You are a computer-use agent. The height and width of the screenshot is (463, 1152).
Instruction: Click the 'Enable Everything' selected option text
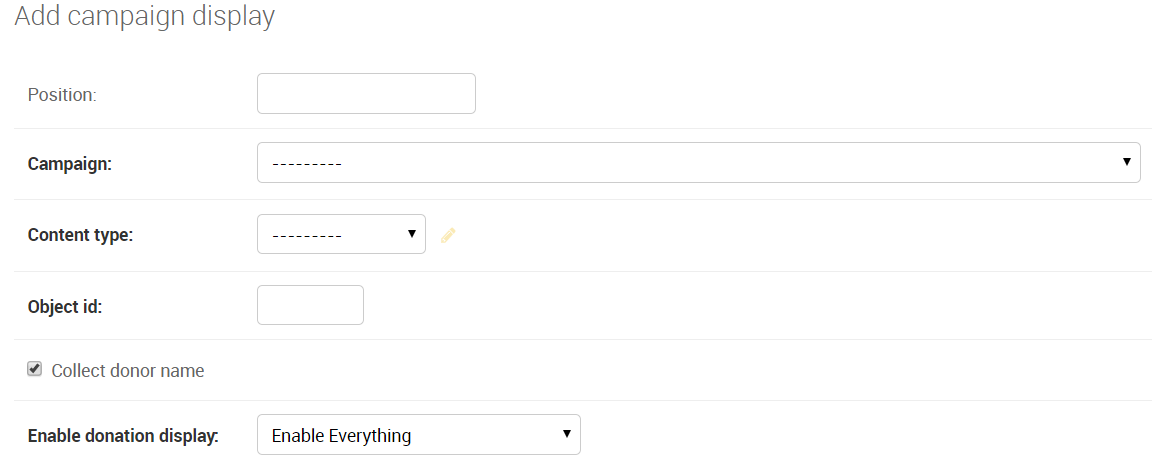[x=342, y=436]
